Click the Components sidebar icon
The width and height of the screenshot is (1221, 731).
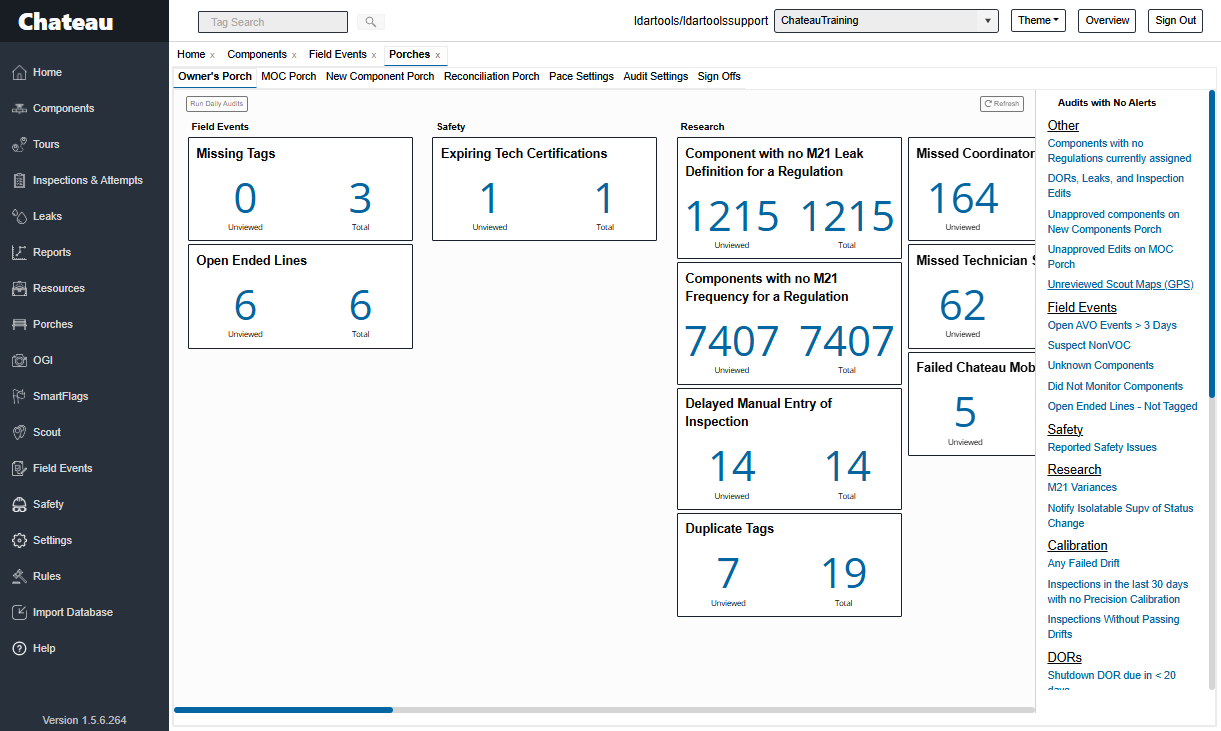coord(19,108)
